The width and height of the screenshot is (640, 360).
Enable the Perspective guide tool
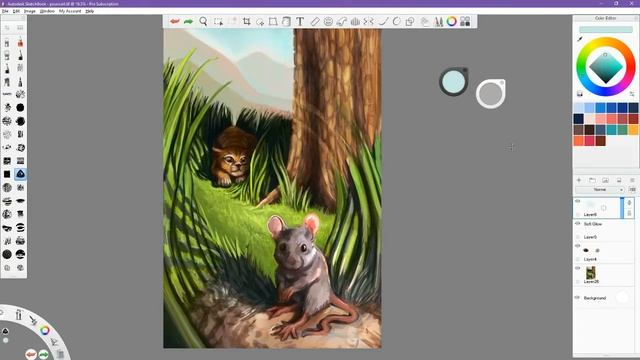point(355,21)
